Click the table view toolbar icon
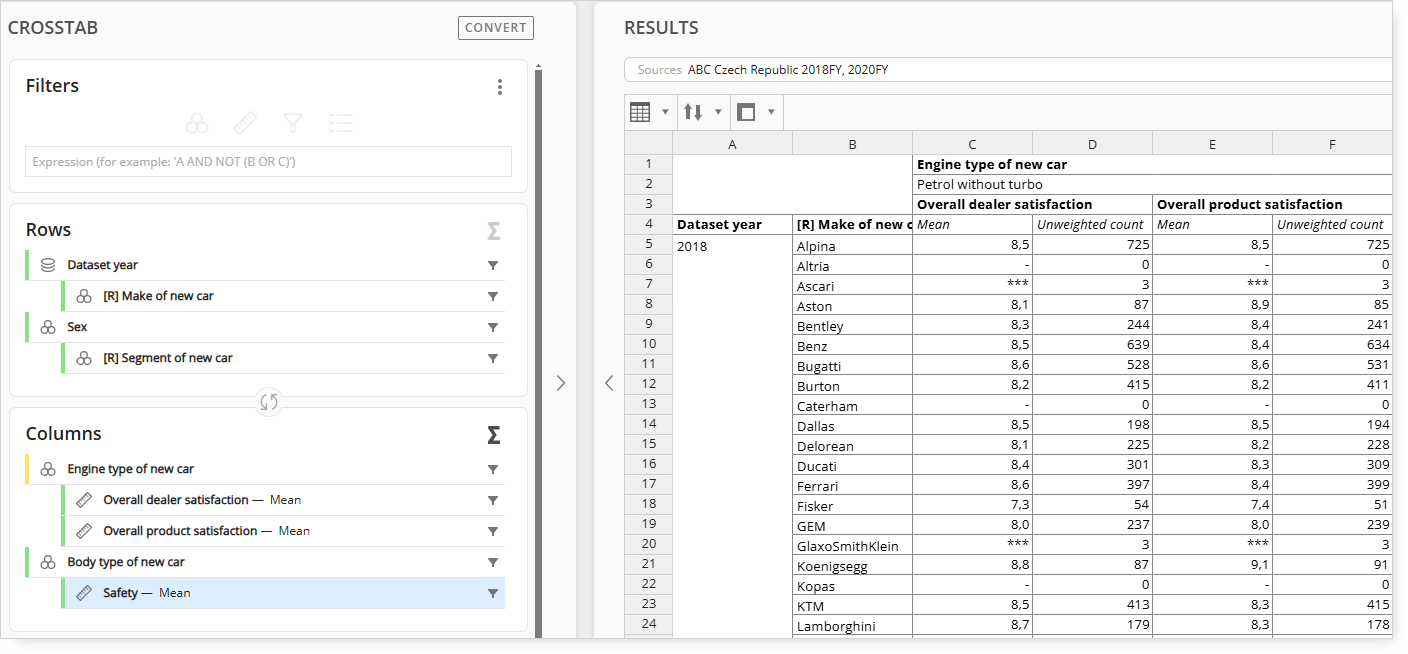Viewport: 1408px width, 654px height. coord(640,112)
